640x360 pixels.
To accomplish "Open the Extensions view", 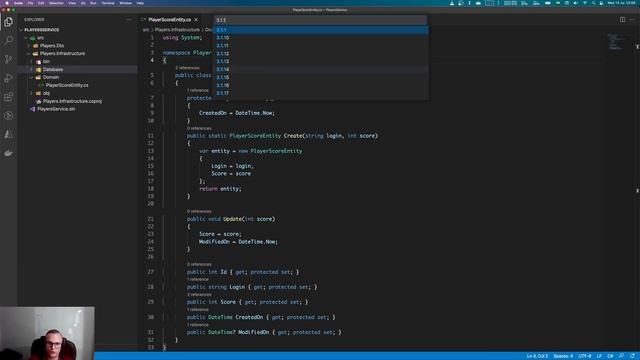I will tap(9, 97).
